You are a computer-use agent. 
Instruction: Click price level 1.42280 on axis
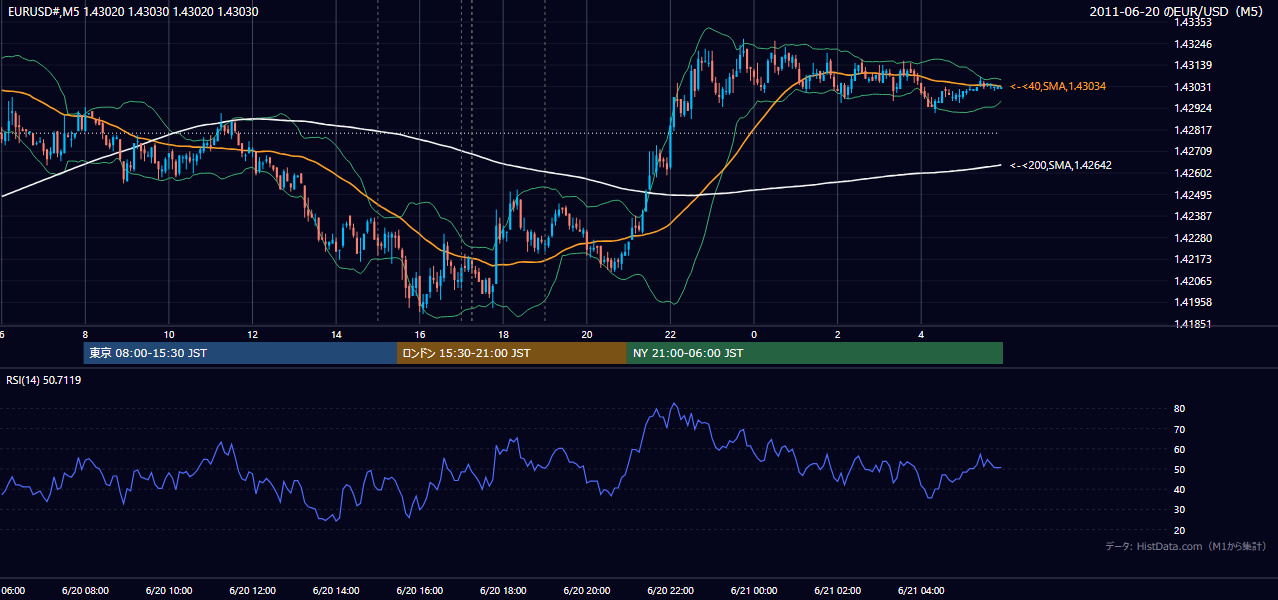1194,238
